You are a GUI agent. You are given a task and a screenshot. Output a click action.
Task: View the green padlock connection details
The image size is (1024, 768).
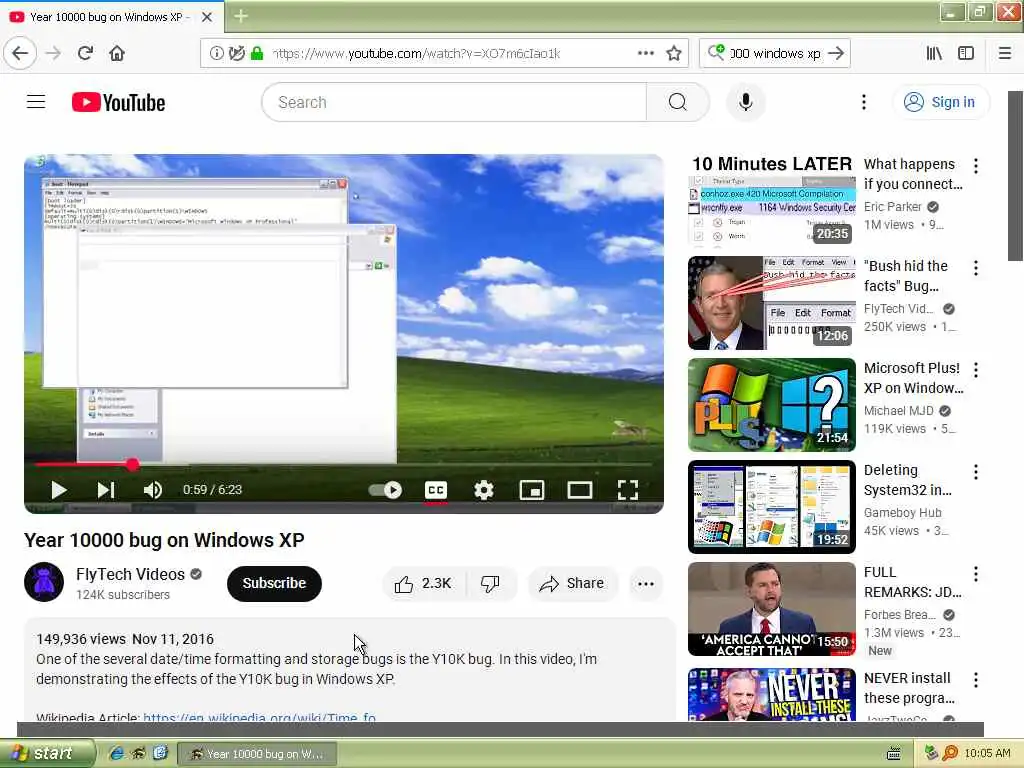(x=257, y=53)
